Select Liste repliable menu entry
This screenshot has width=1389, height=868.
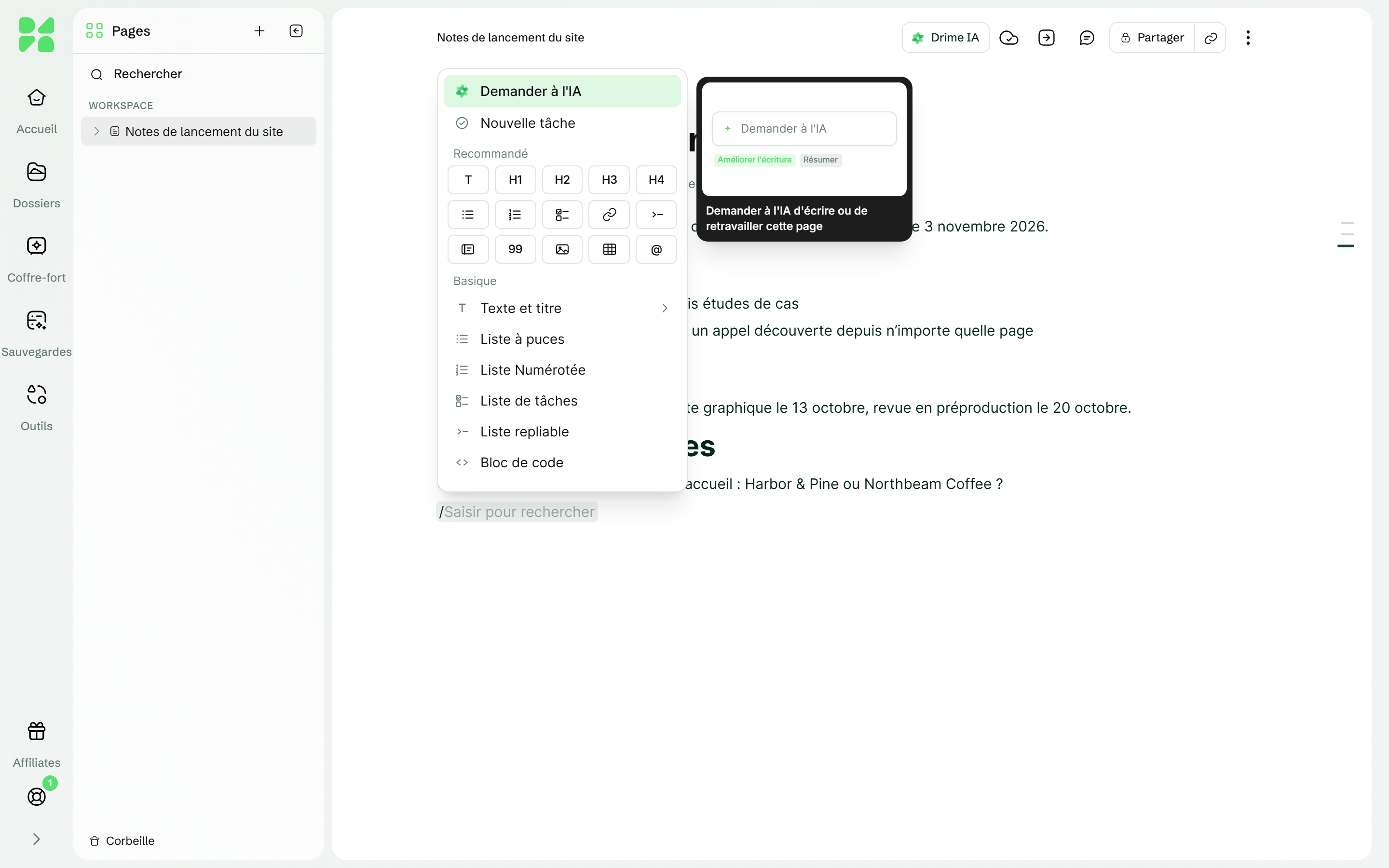[x=562, y=432]
